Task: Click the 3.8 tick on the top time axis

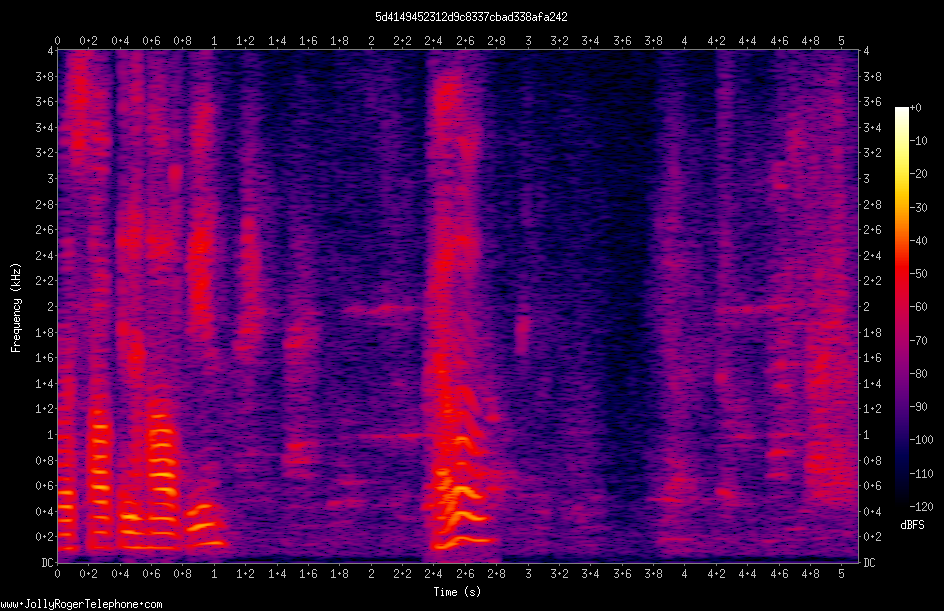Action: (x=653, y=41)
